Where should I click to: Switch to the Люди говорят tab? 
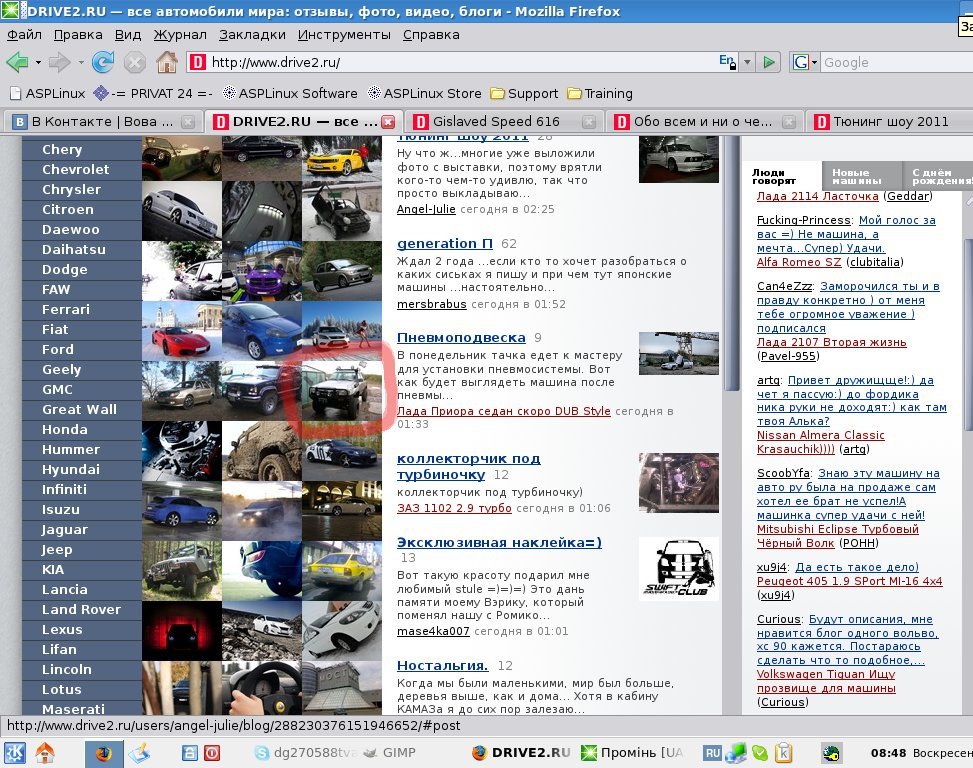click(782, 176)
